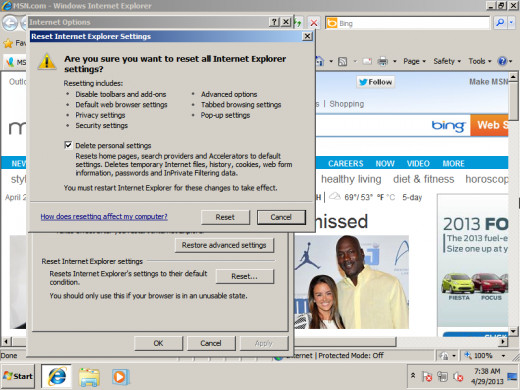Expand the Help dropdown arrow
The height and width of the screenshot is (390, 520).
tap(510, 61)
